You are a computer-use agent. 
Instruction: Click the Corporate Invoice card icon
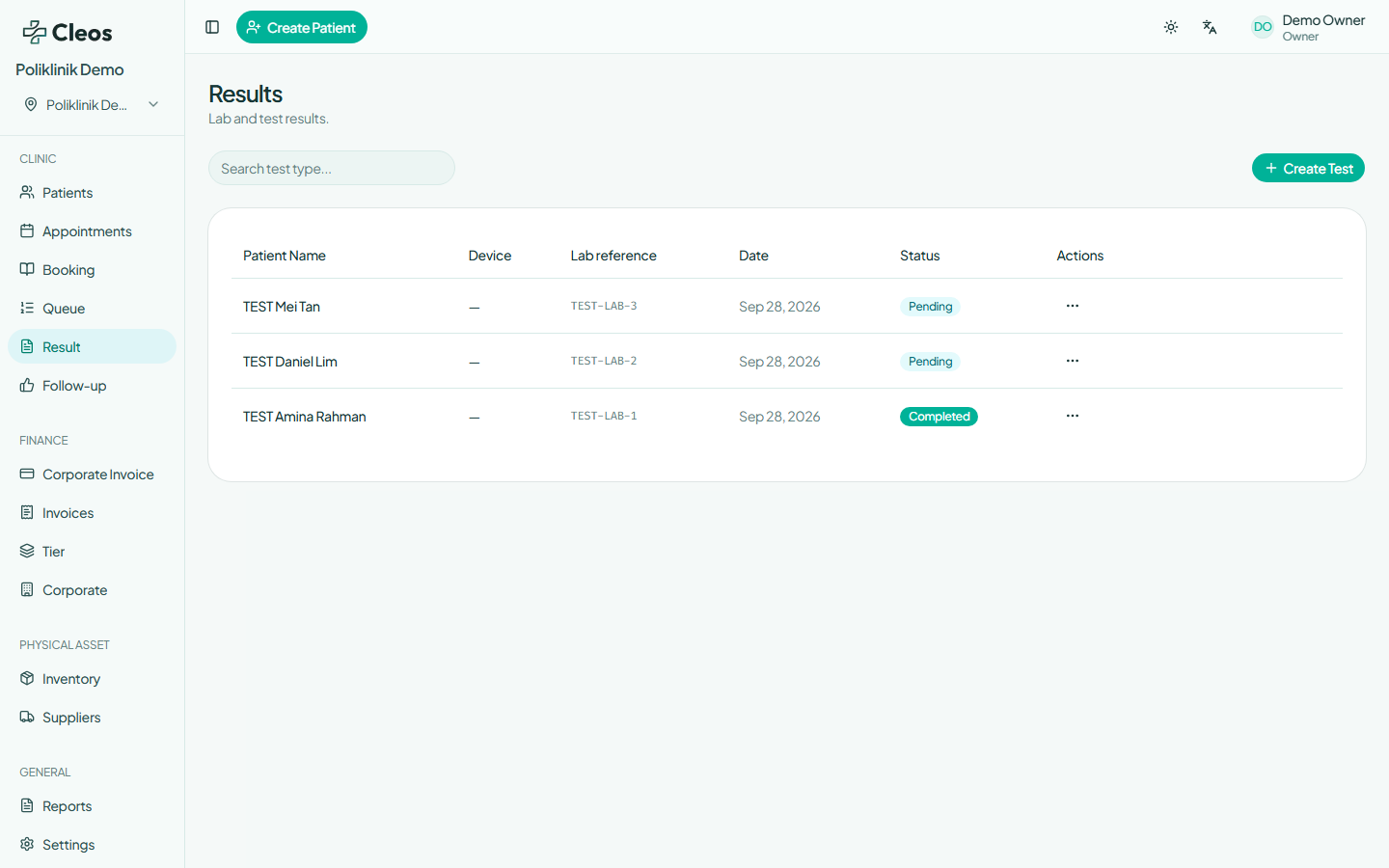coord(27,474)
